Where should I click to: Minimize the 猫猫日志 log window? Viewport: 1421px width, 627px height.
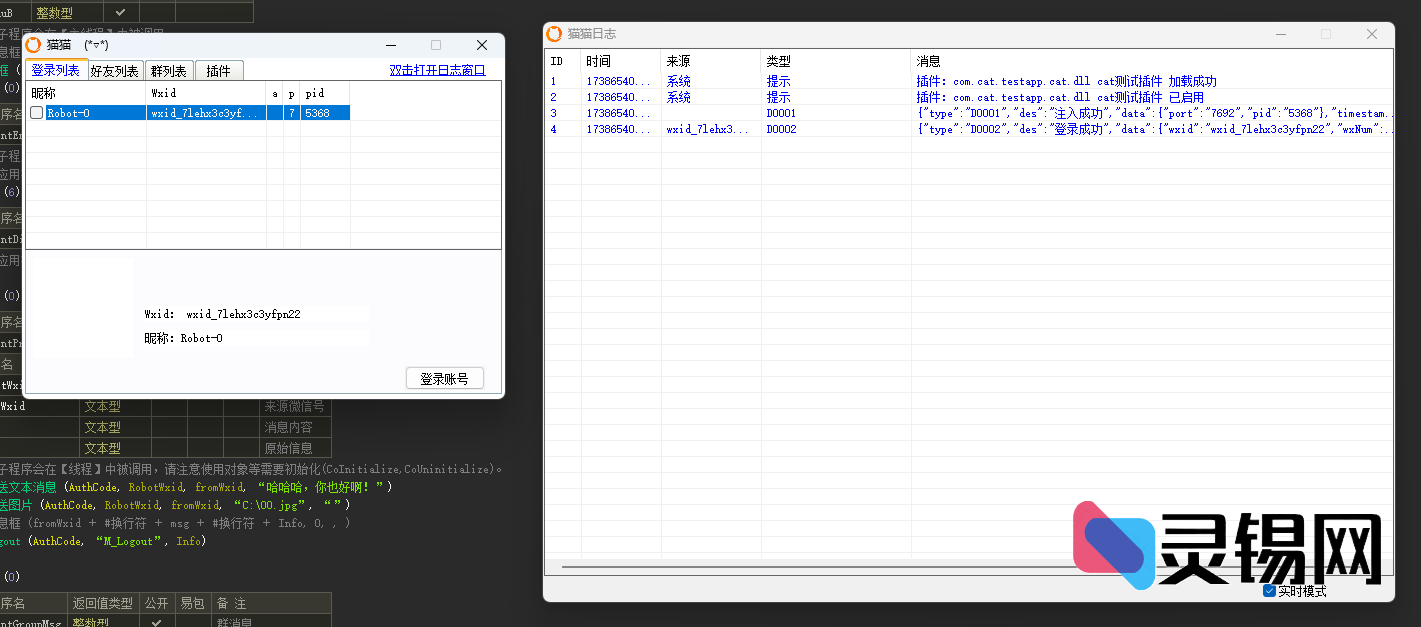click(x=1281, y=34)
